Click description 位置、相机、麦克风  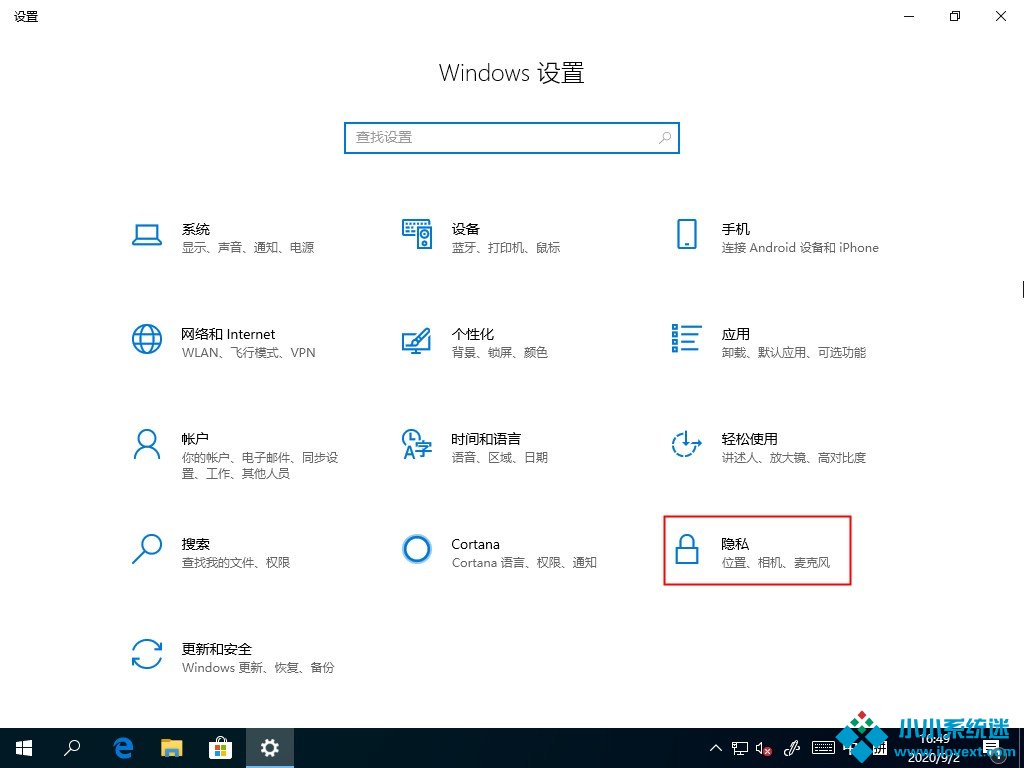click(x=776, y=562)
